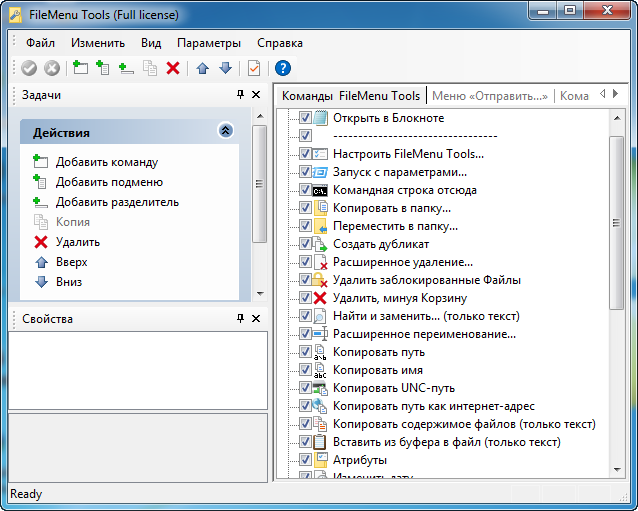Select Команды FileMenu Tools tab
Screen dimensions: 638x511
click(x=351, y=96)
